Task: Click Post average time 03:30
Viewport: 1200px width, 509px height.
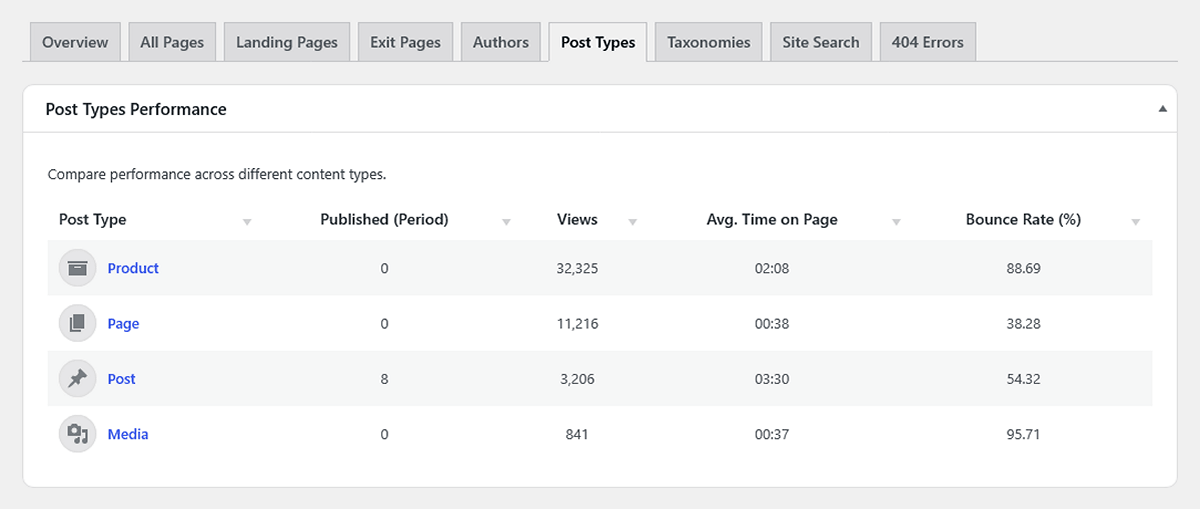Action: tap(772, 379)
